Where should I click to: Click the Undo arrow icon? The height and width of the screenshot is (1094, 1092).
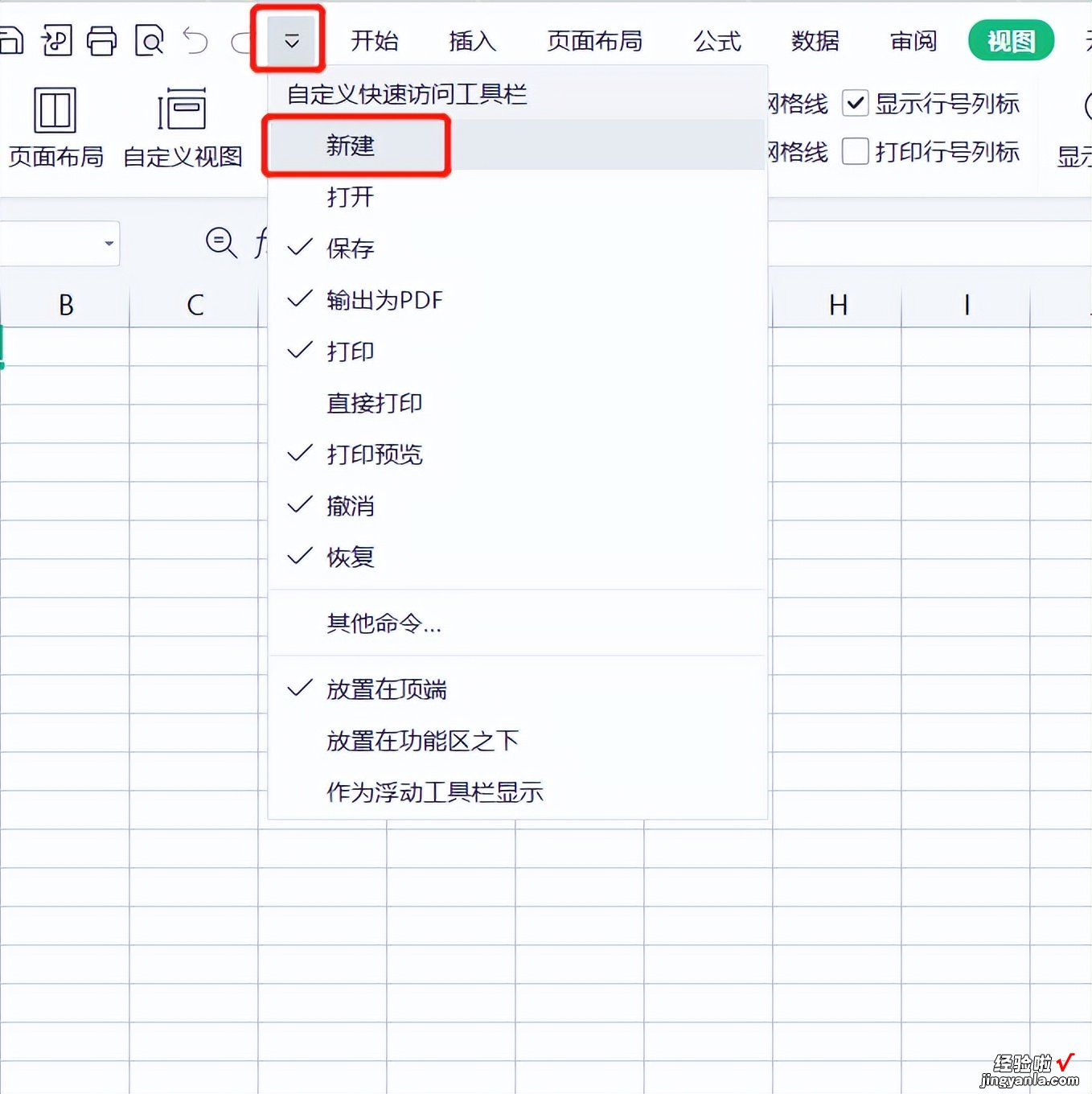tap(195, 40)
